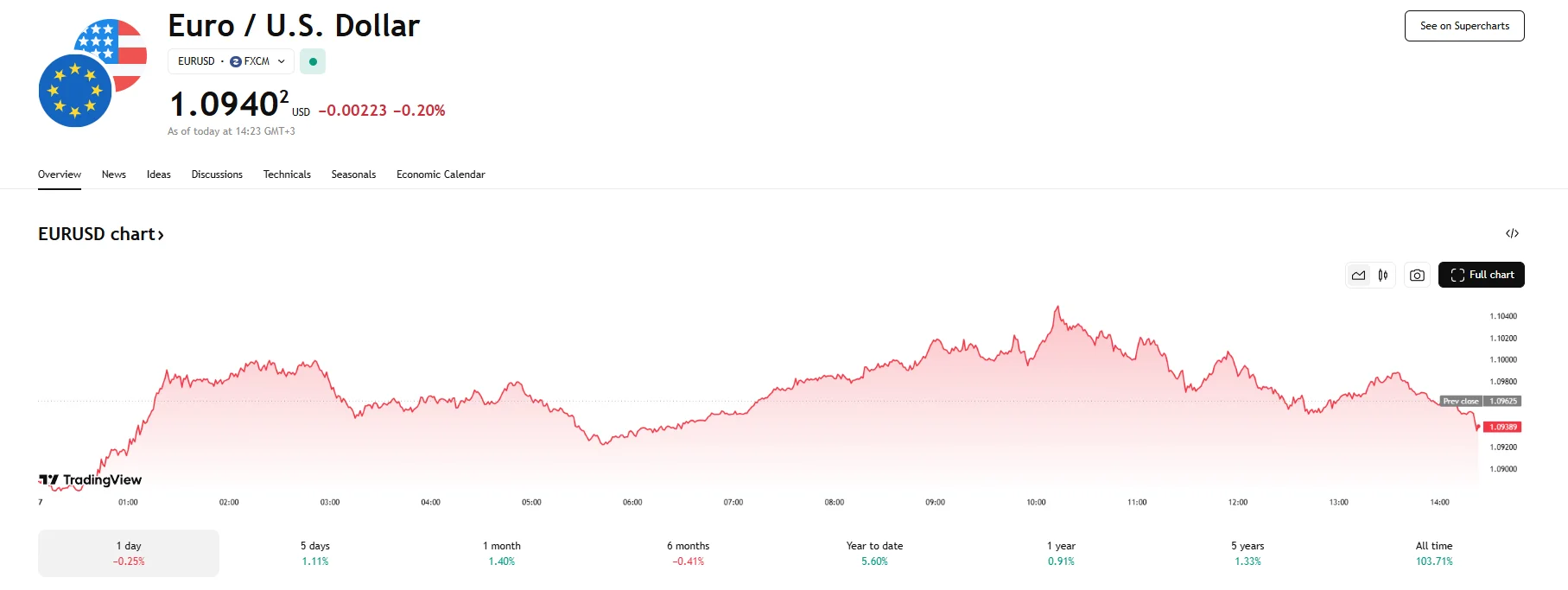Select the All time range
This screenshot has width=1568, height=590.
click(1434, 553)
